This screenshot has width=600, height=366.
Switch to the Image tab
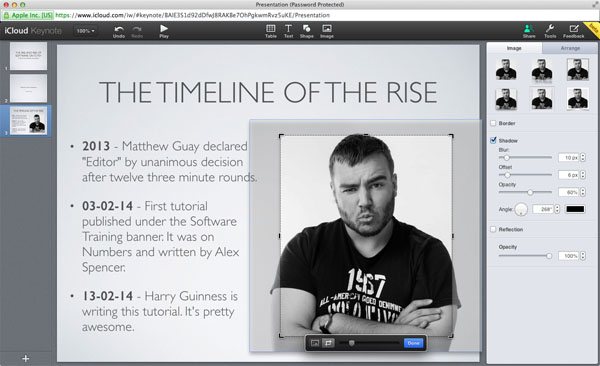[x=514, y=48]
